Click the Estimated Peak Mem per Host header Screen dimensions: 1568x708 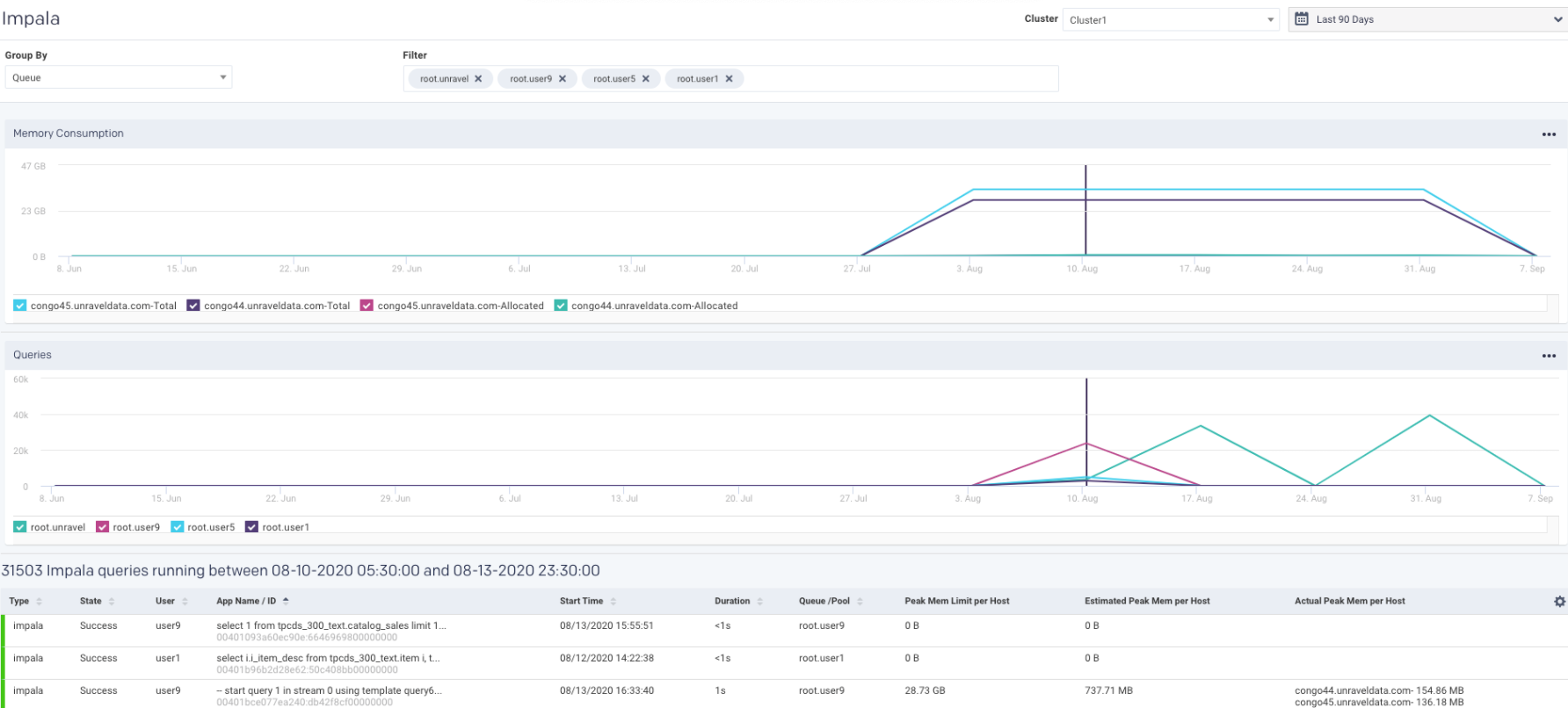coord(1147,601)
